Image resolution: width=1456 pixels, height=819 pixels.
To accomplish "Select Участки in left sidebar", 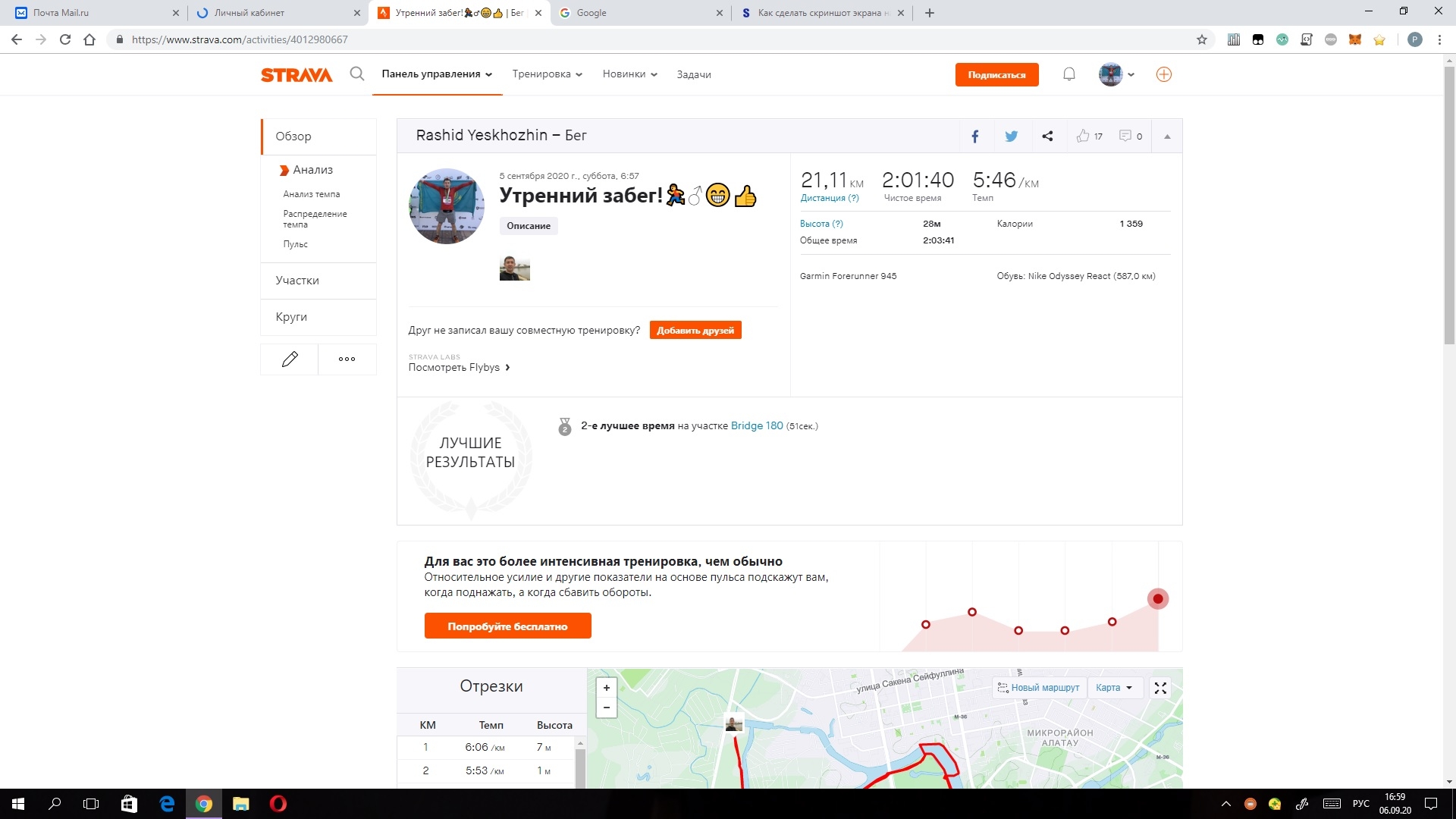I will (297, 281).
